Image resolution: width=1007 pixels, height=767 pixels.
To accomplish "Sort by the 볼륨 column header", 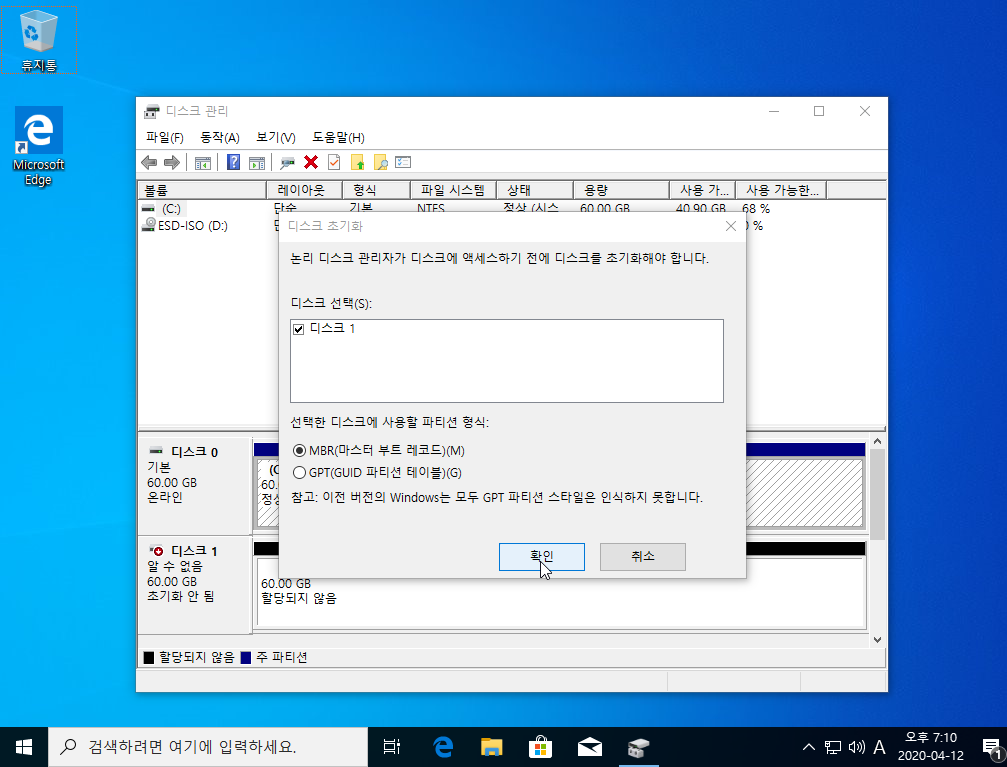I will point(202,190).
